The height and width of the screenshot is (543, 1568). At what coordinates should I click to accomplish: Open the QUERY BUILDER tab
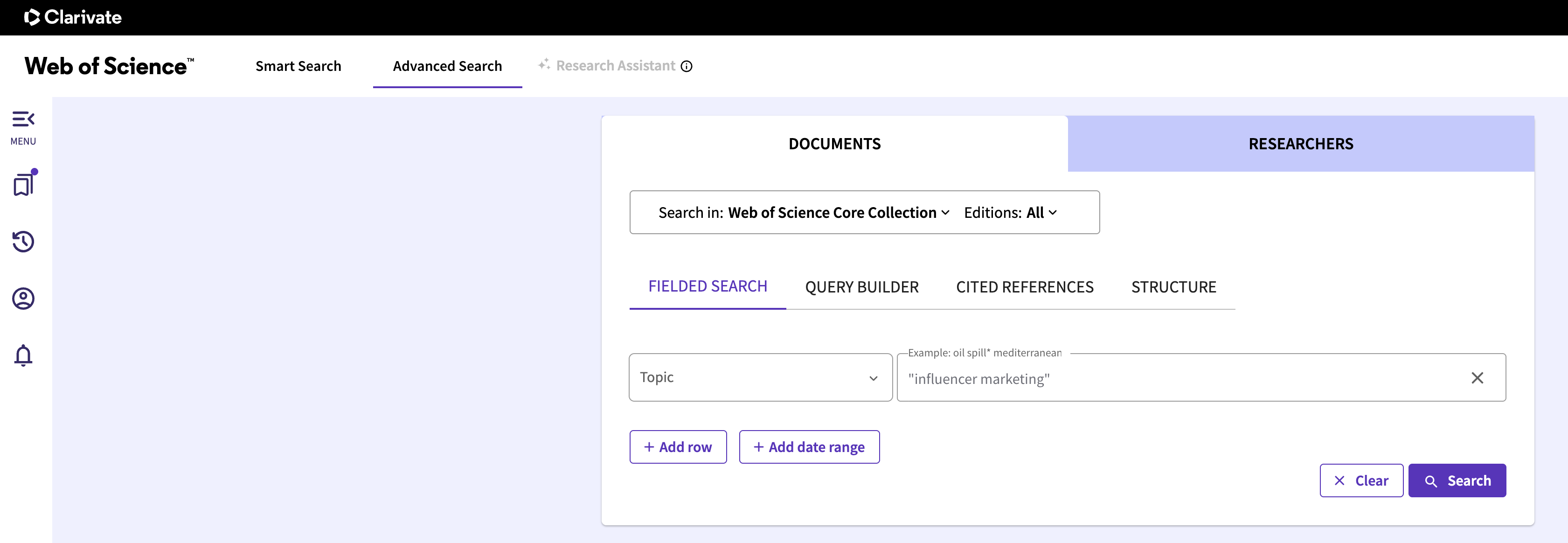pyautogui.click(x=861, y=287)
